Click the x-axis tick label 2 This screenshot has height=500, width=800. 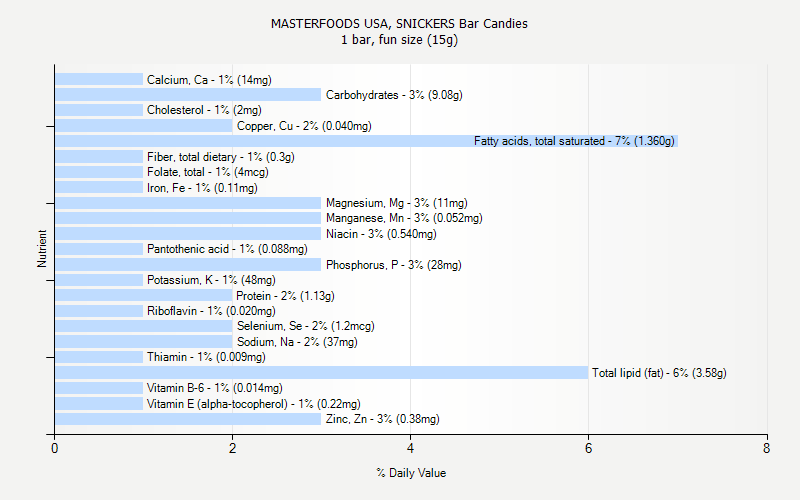(x=233, y=448)
